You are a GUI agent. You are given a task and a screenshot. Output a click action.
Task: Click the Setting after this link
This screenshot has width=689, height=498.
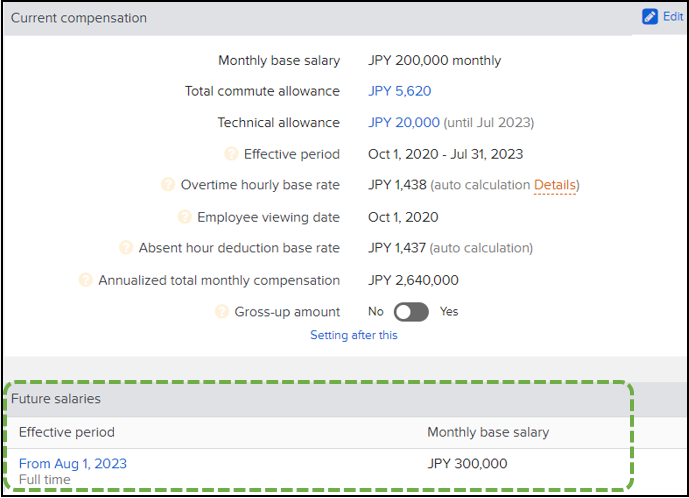(354, 335)
